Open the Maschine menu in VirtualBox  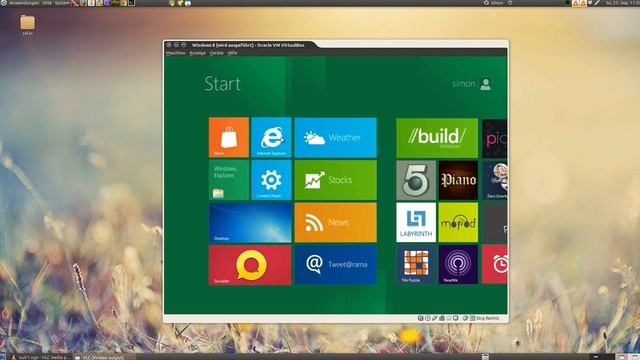176,53
